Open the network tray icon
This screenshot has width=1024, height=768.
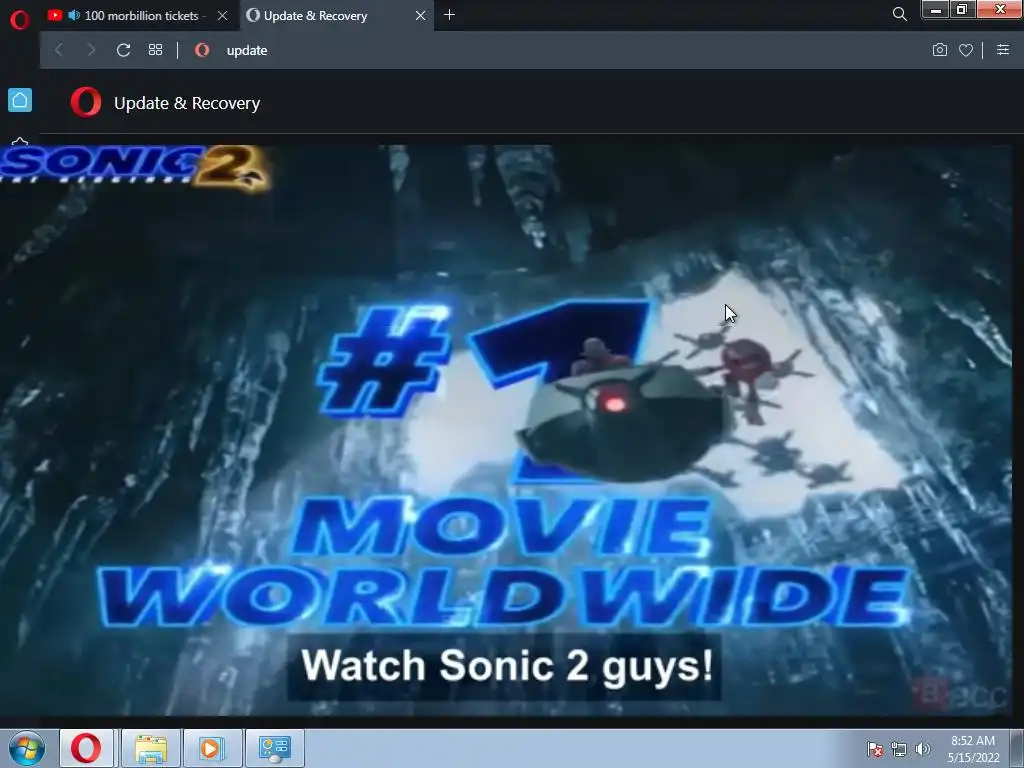tap(899, 749)
